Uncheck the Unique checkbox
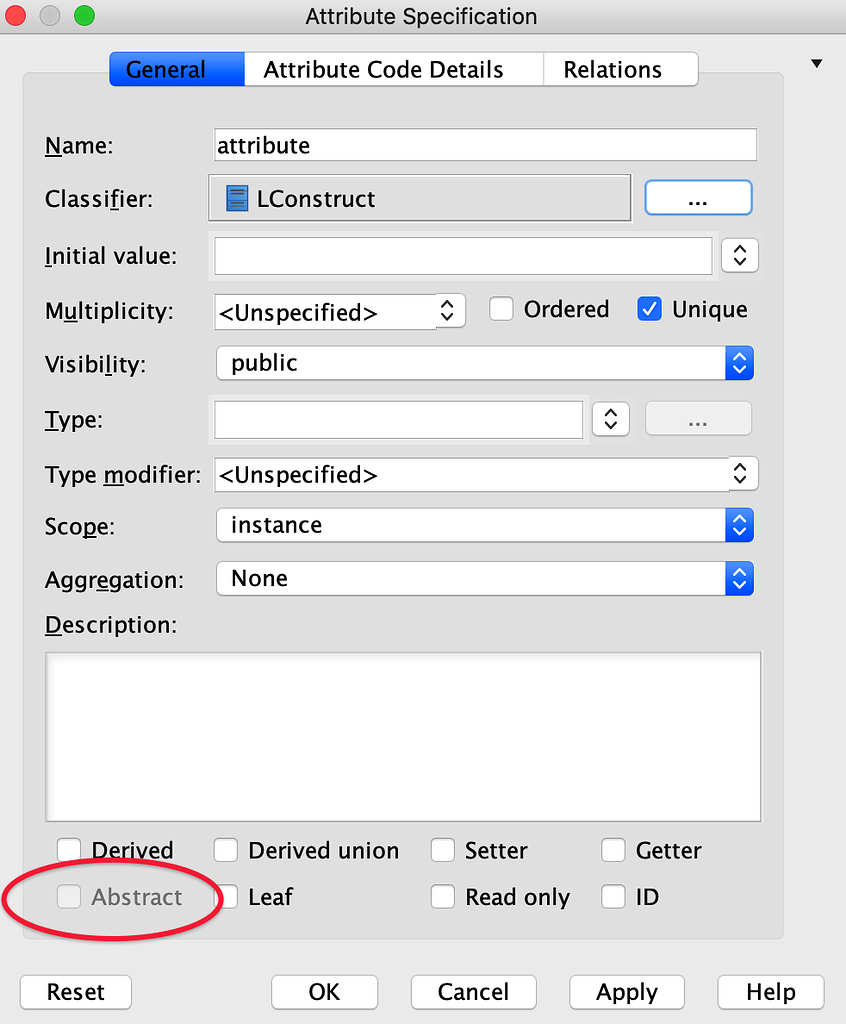This screenshot has height=1024, width=846. click(x=649, y=309)
